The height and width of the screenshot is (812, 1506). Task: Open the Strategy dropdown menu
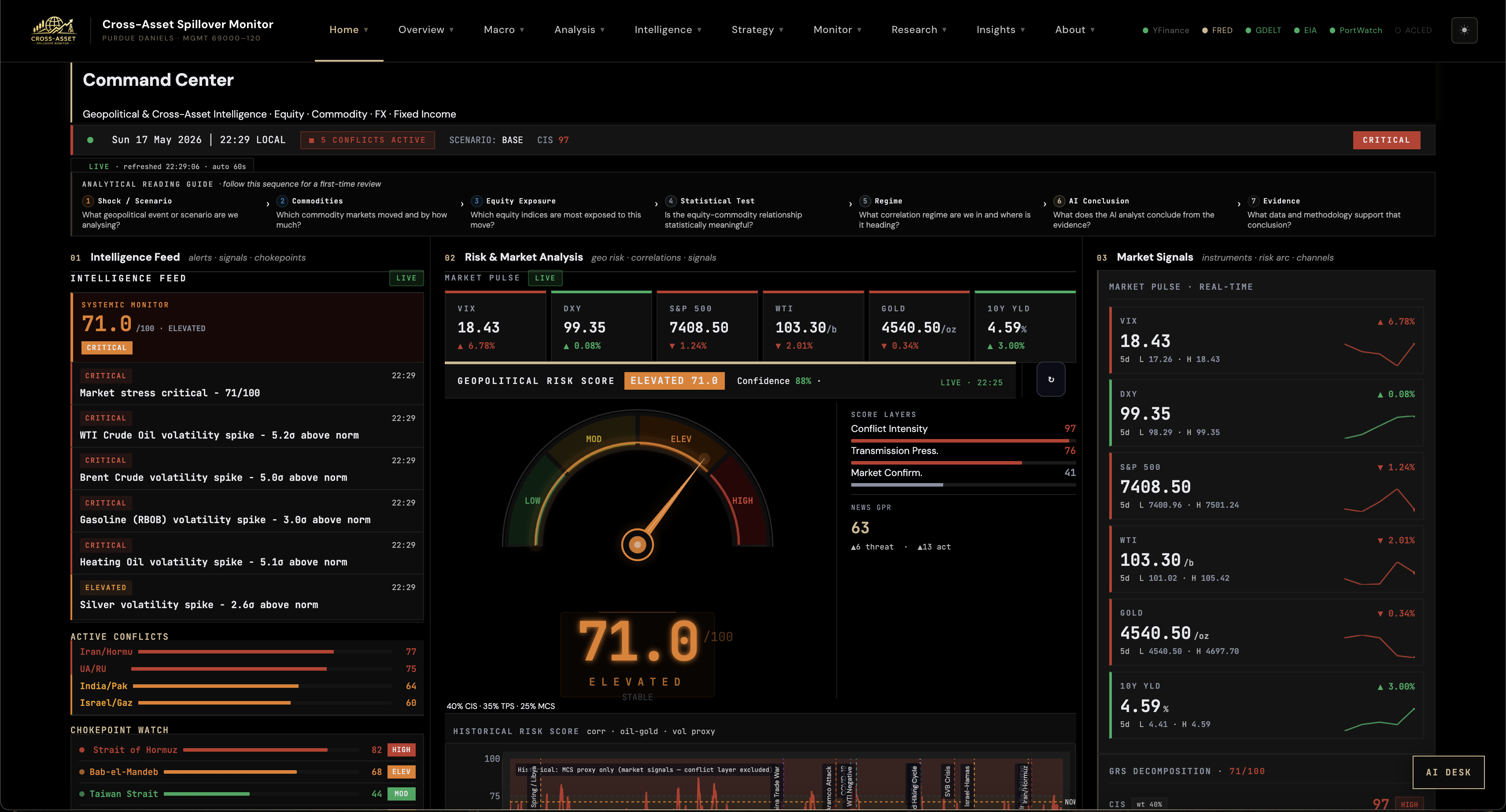(757, 30)
